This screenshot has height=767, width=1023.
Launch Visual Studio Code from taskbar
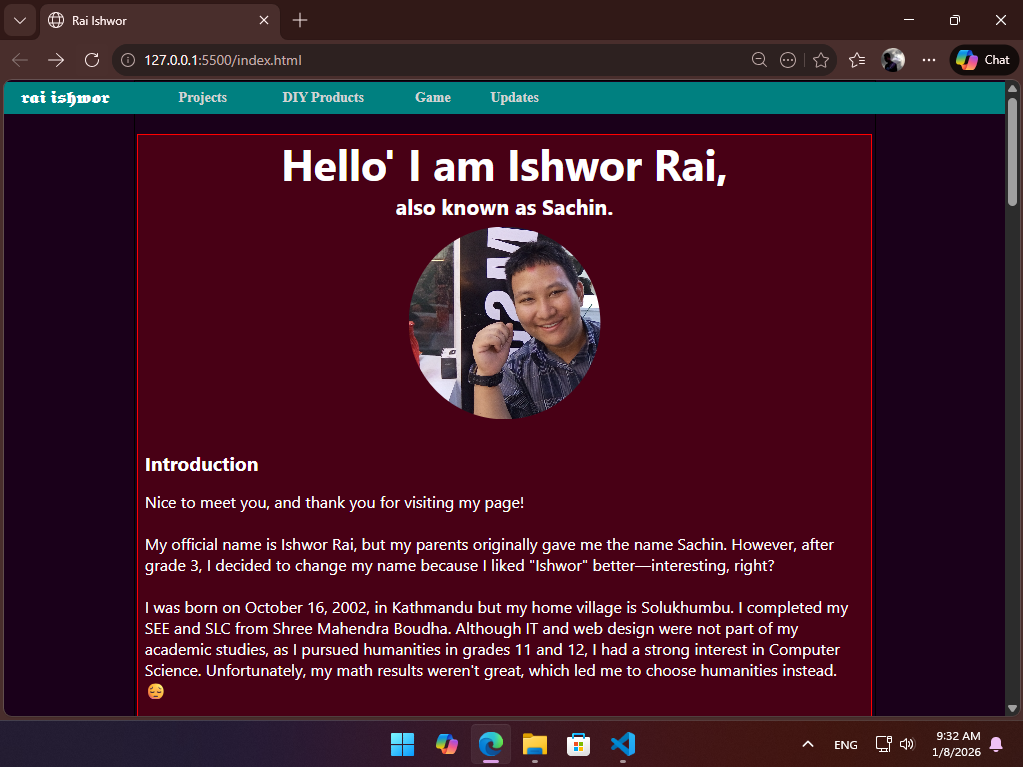tap(622, 744)
